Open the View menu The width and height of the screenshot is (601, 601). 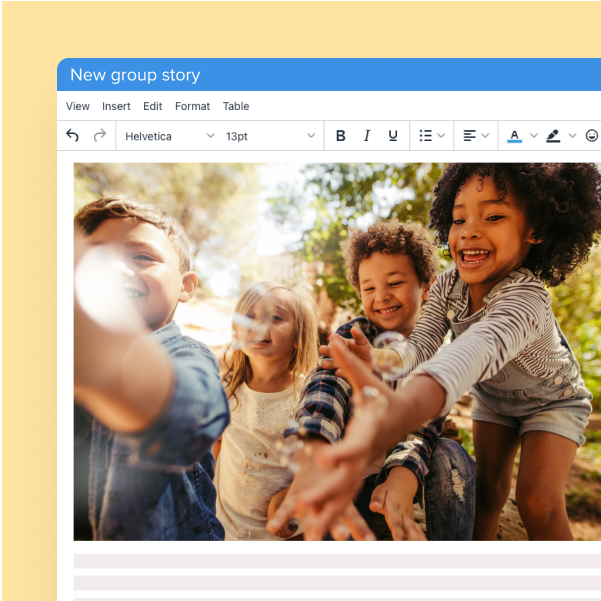click(x=78, y=106)
